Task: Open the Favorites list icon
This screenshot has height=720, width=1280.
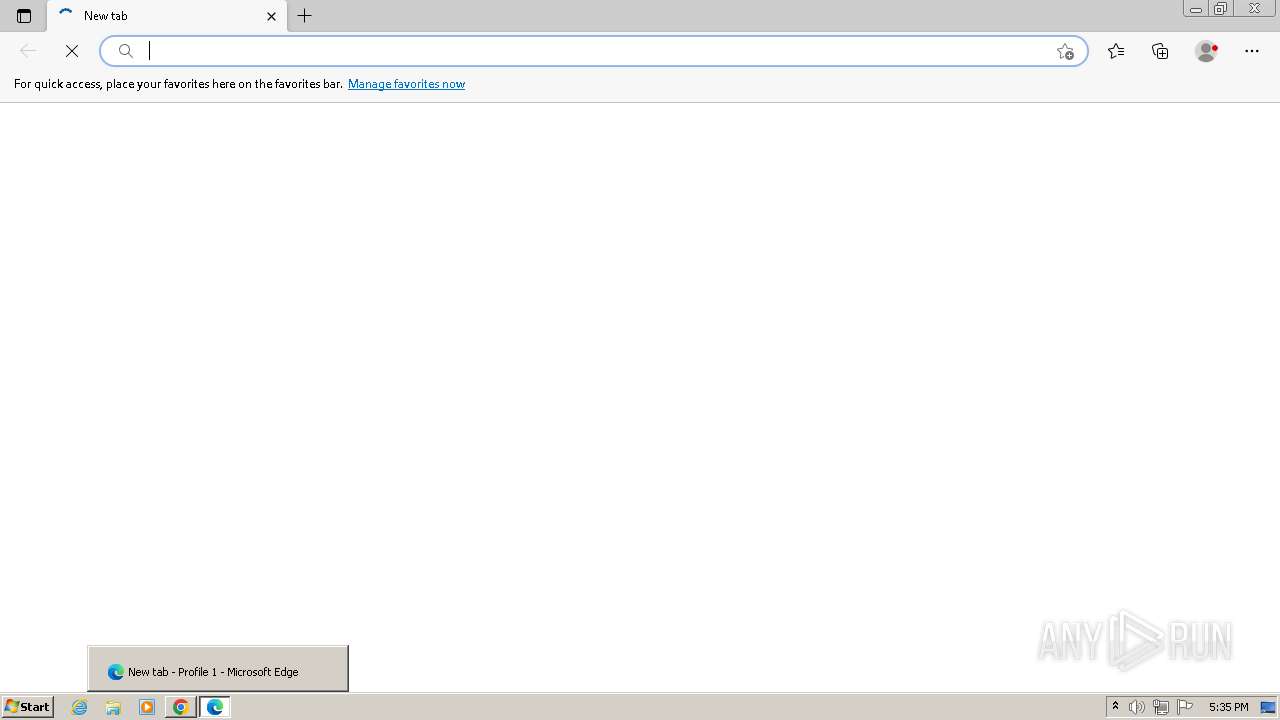Action: point(1116,51)
